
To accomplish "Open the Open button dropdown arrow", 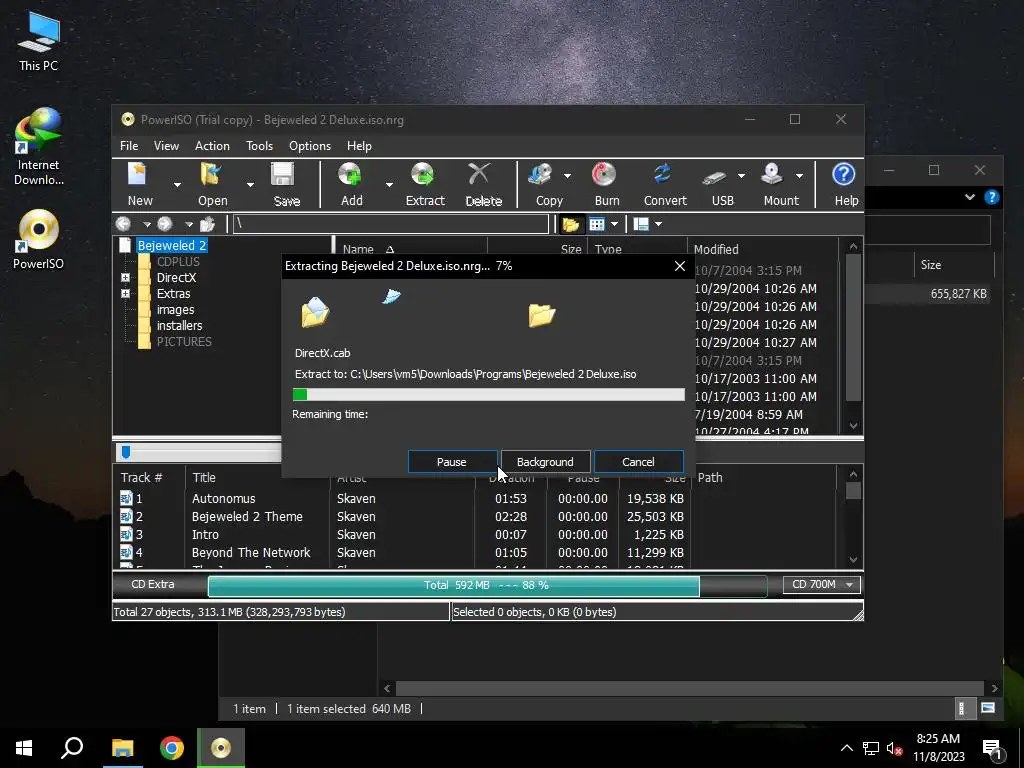I will click(x=250, y=185).
